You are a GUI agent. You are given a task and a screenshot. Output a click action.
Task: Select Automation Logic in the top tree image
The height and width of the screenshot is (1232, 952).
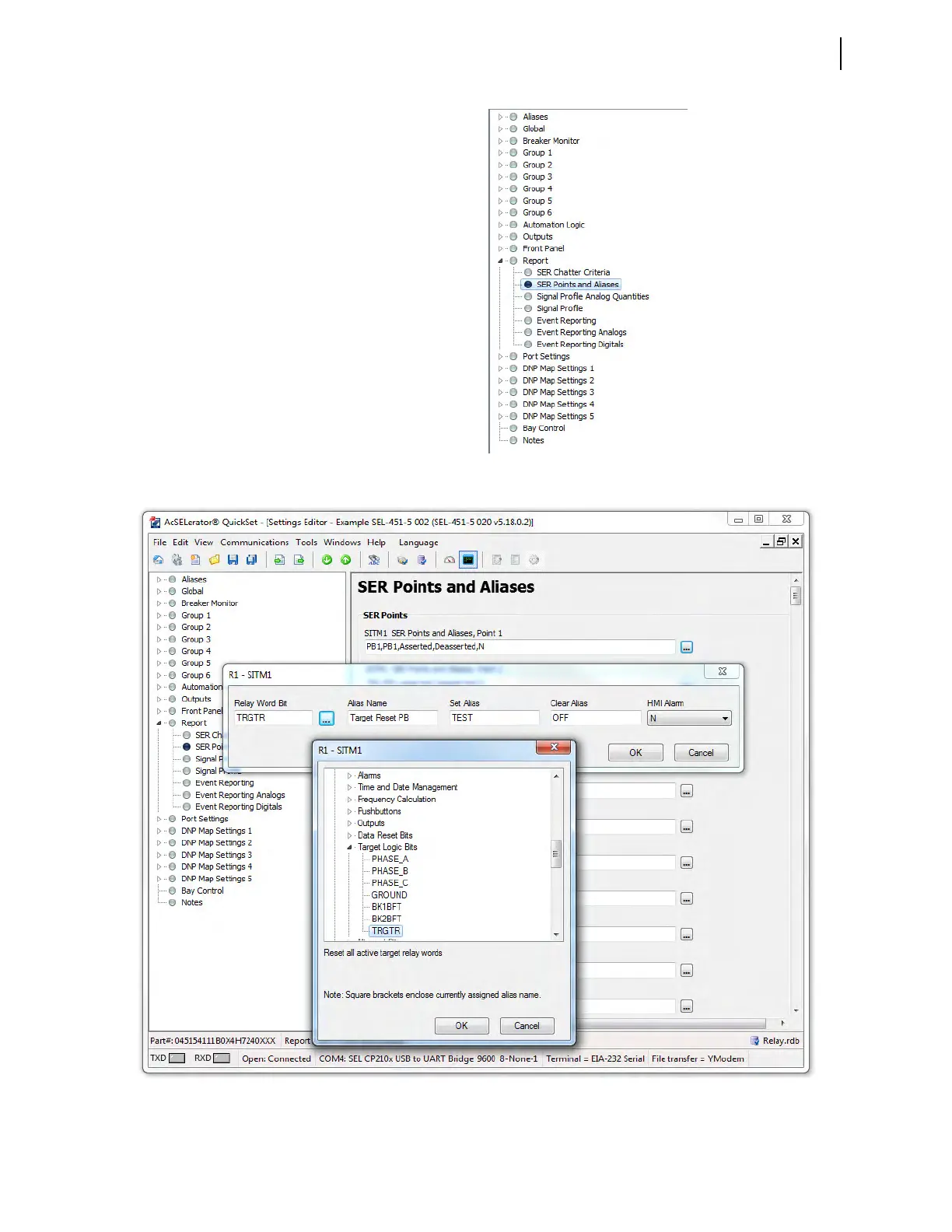pos(554,225)
